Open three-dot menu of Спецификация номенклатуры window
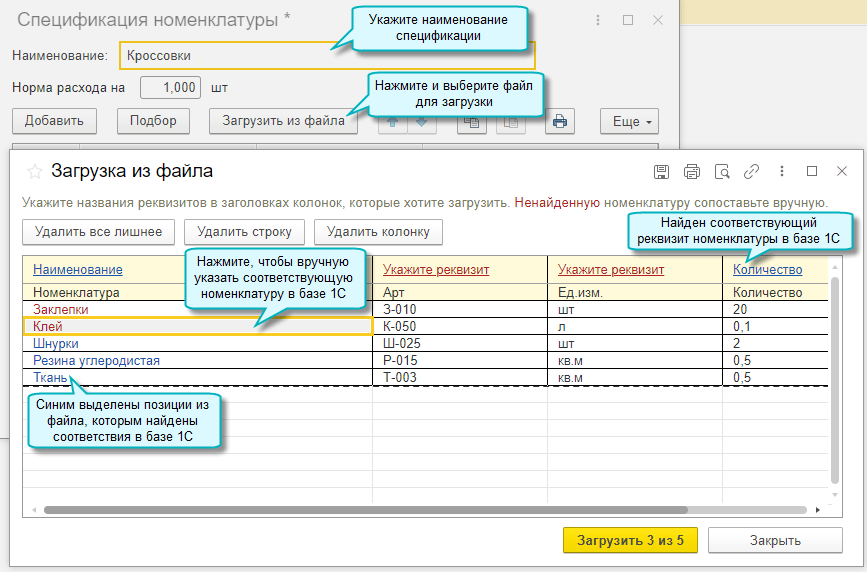867x572 pixels. coord(598,20)
